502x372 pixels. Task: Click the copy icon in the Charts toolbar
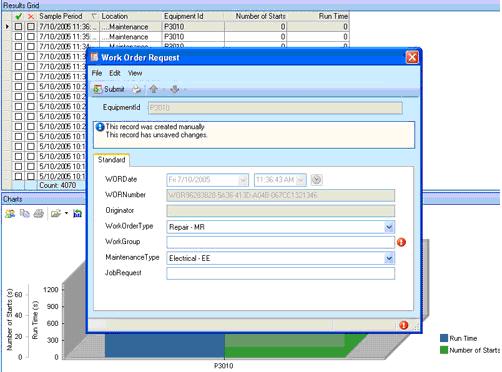click(25, 213)
